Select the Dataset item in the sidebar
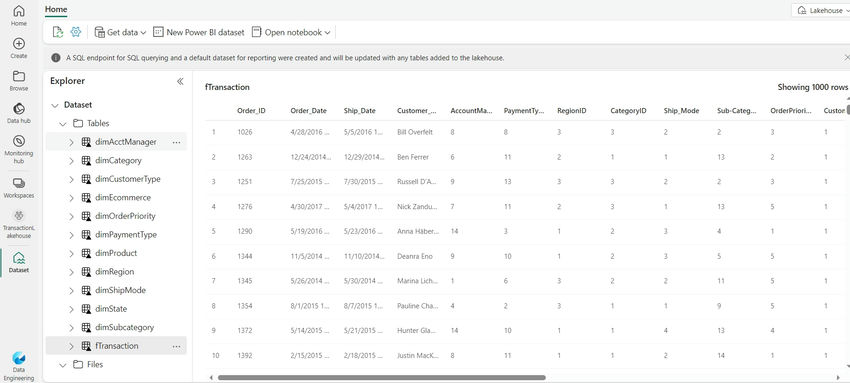 pyautogui.click(x=18, y=261)
